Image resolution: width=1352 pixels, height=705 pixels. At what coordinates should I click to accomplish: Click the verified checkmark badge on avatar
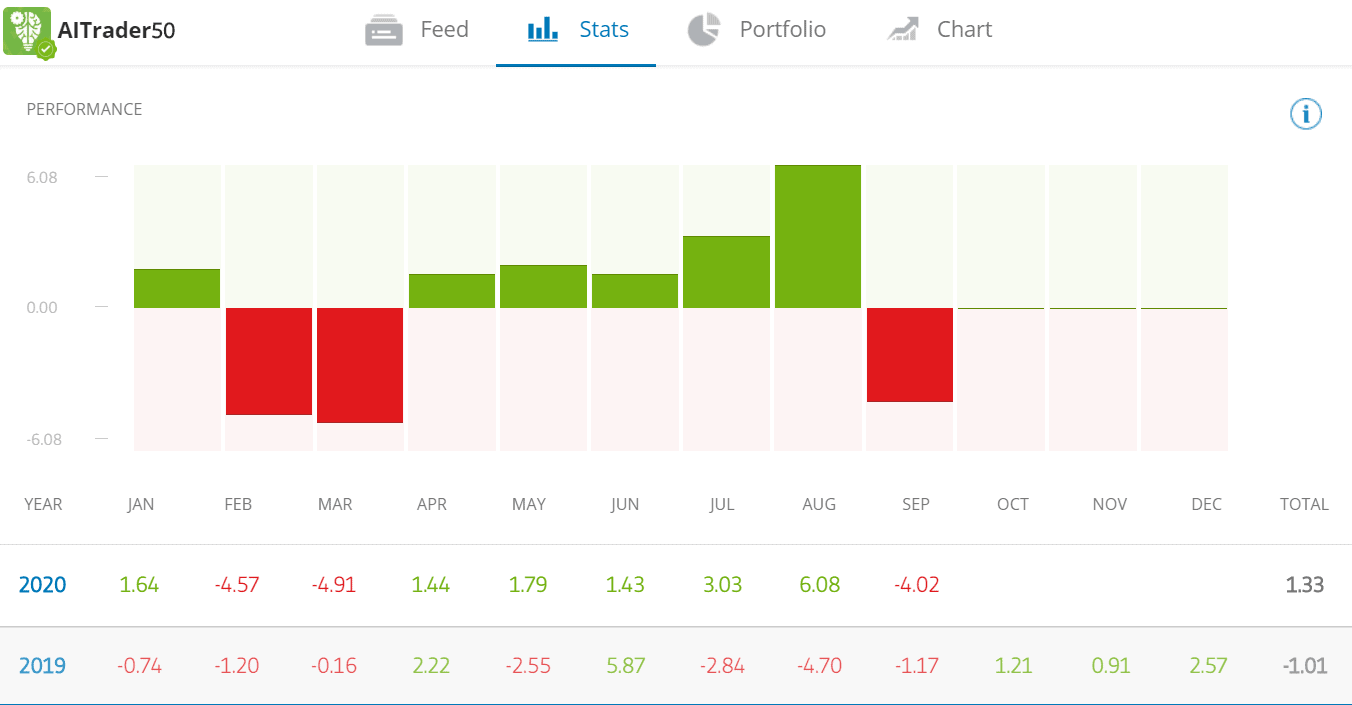[x=46, y=49]
